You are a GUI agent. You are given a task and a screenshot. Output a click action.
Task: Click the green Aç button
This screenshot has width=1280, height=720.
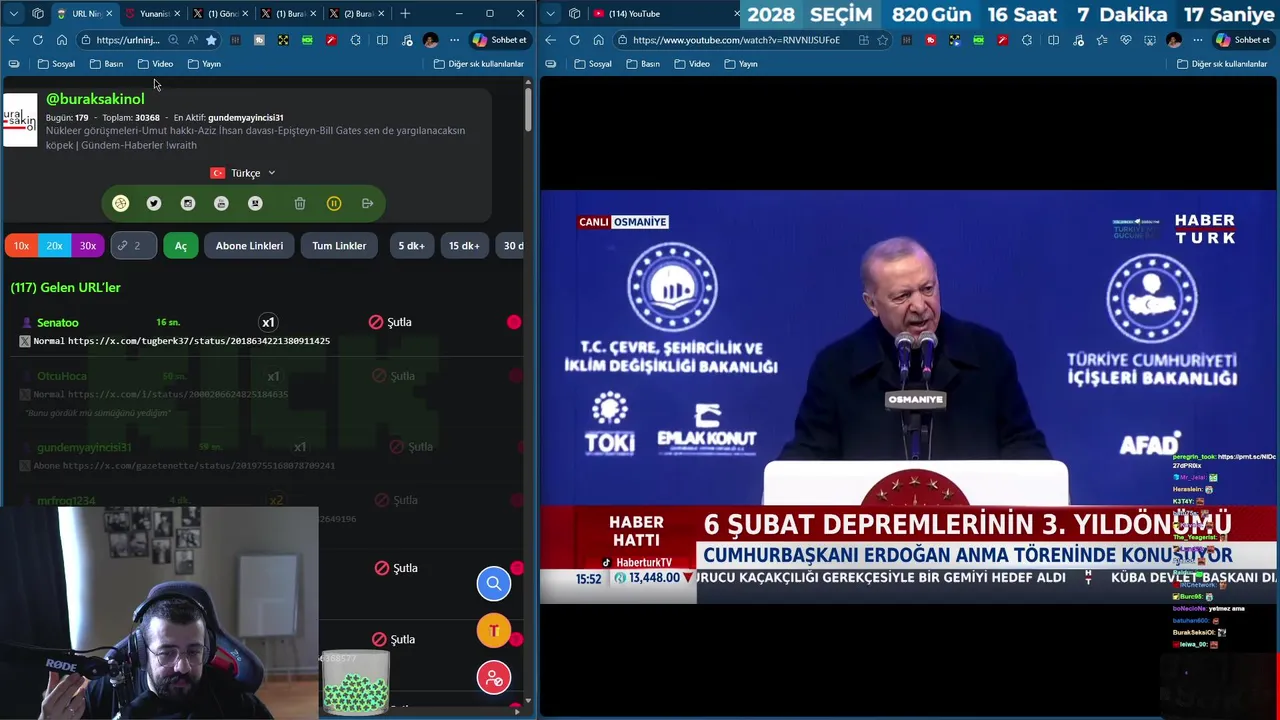(181, 245)
